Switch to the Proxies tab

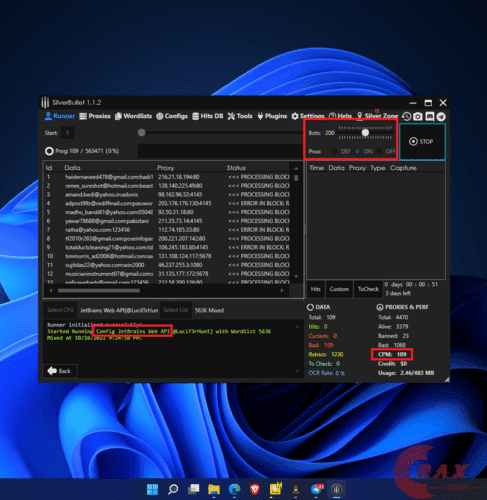[x=95, y=116]
